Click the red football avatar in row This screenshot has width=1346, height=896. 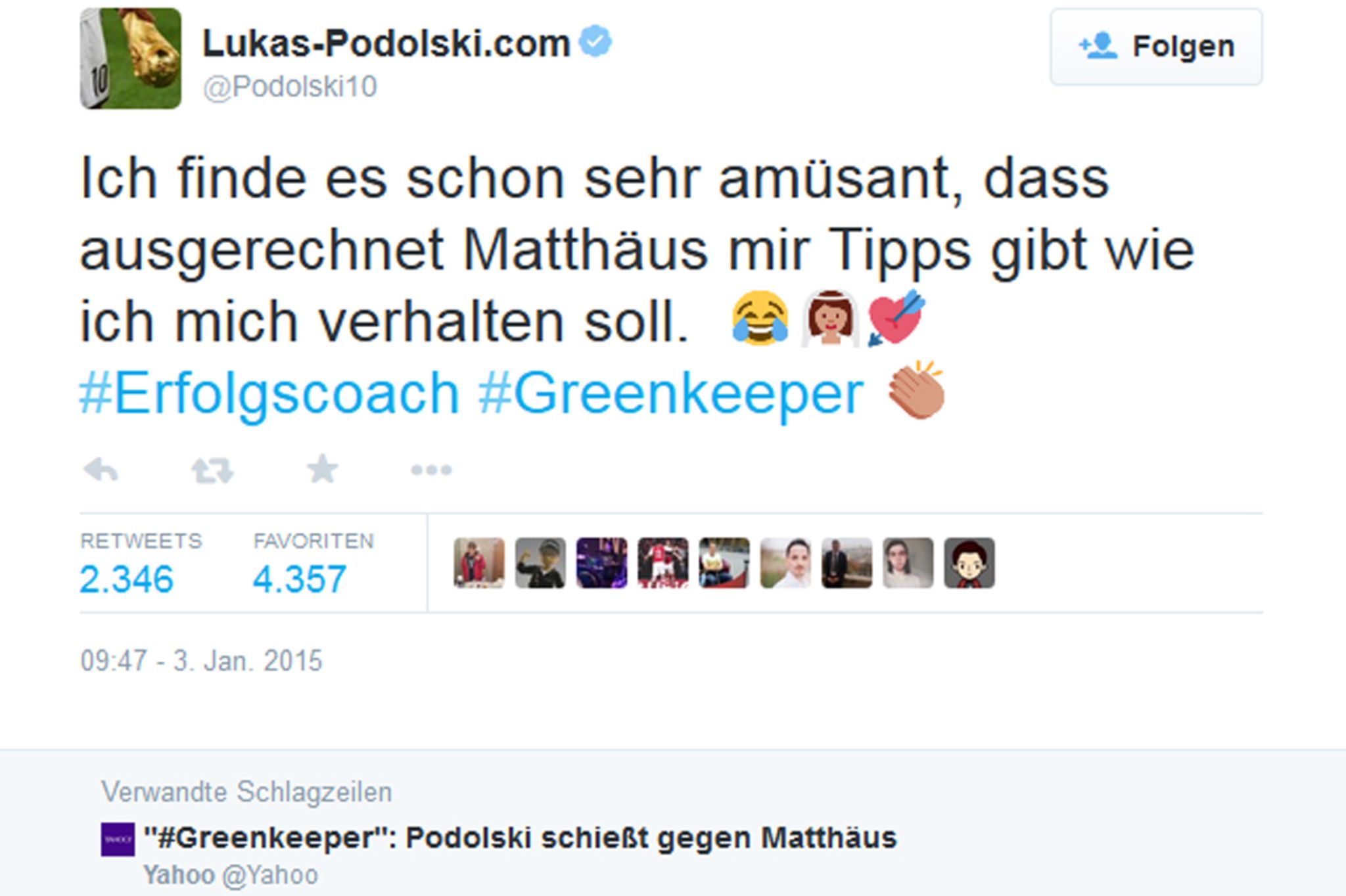click(663, 563)
